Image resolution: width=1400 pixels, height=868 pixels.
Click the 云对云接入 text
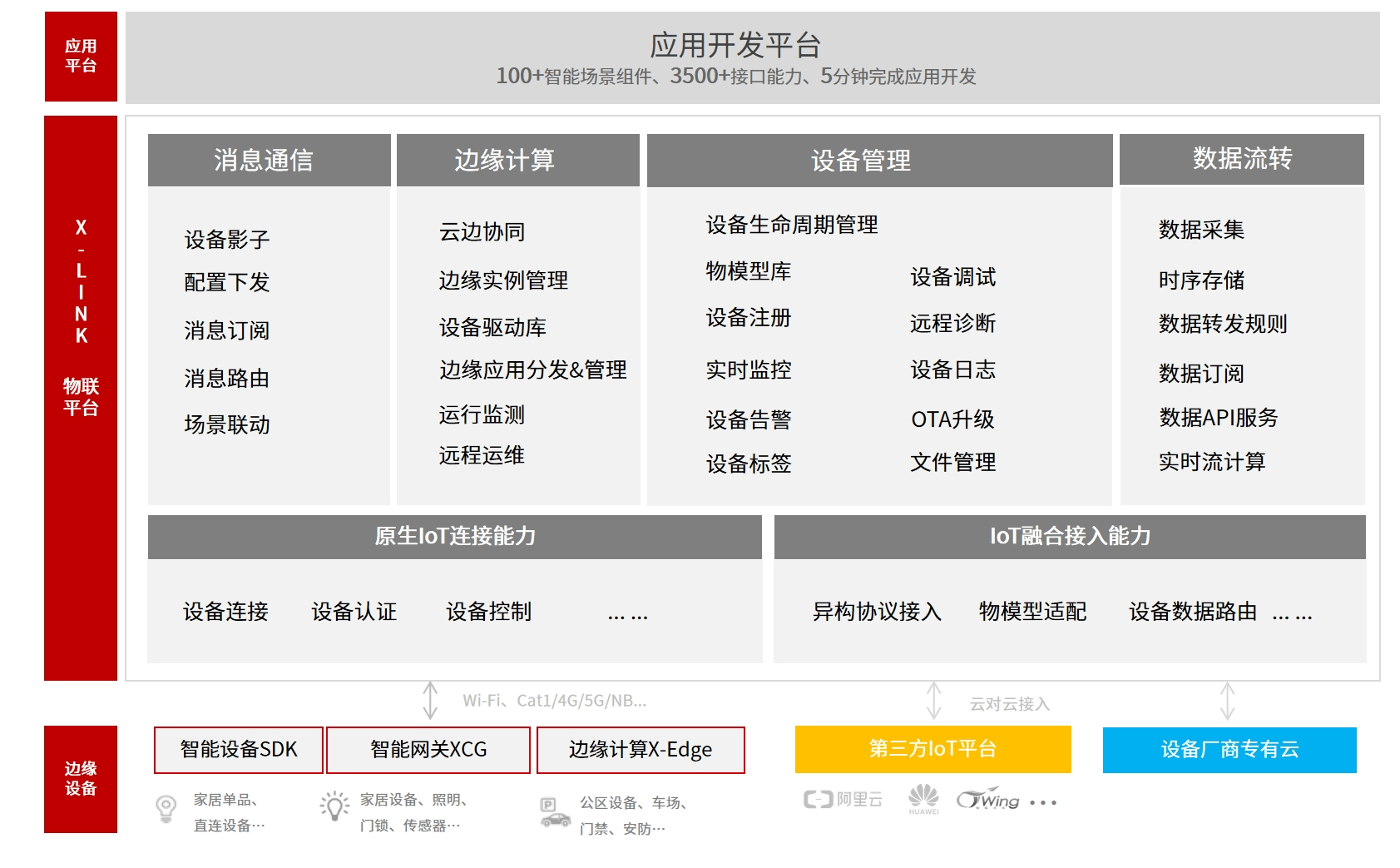1010,704
